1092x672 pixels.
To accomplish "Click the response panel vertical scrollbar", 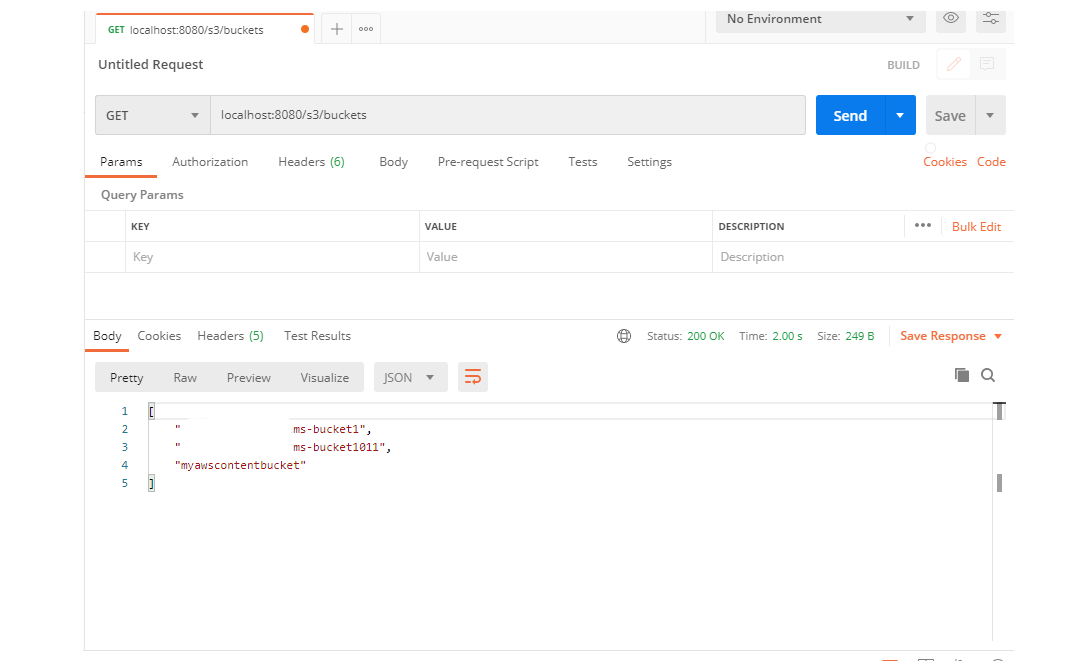I will pos(999,483).
